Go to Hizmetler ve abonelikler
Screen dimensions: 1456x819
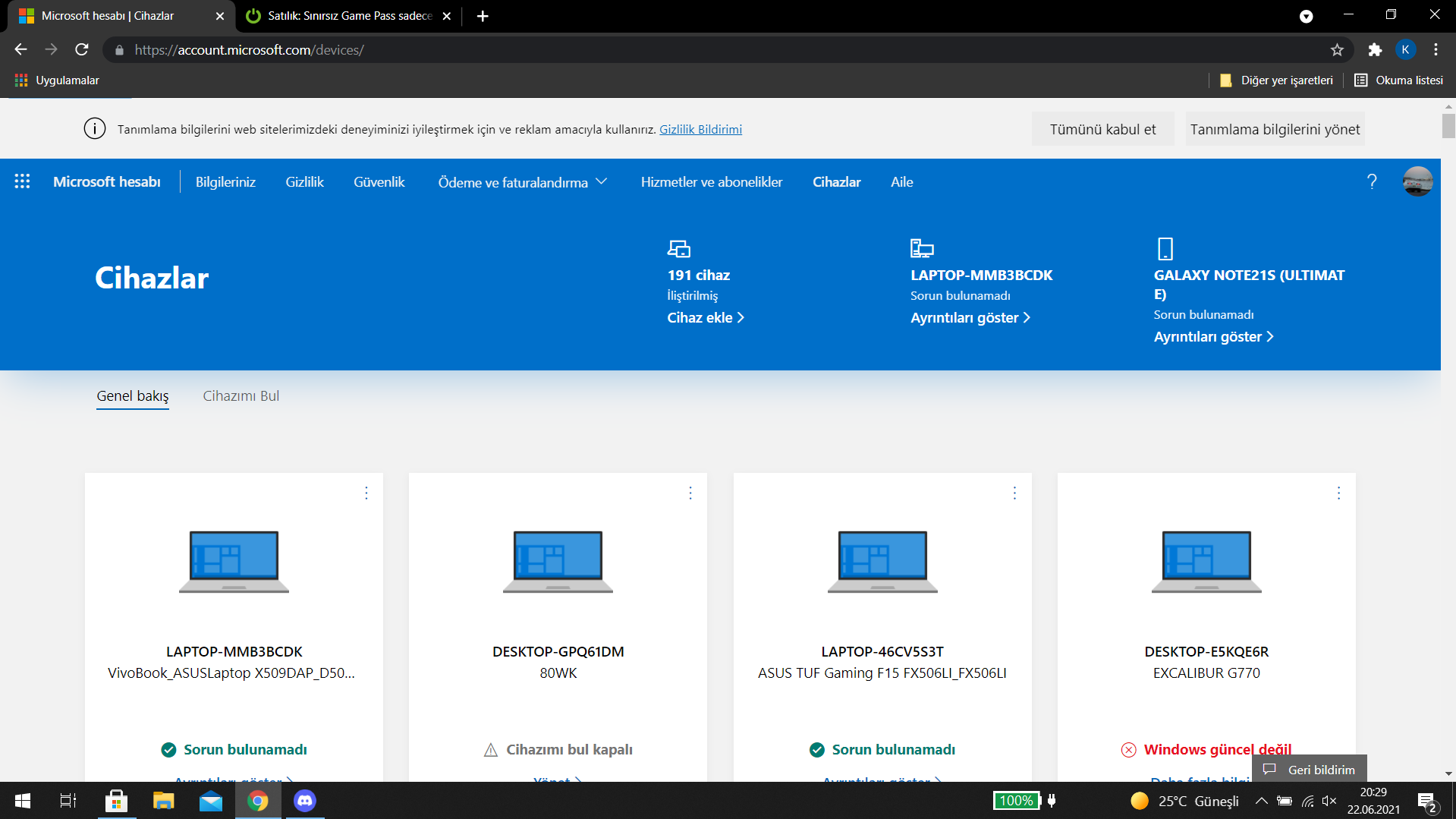click(x=712, y=182)
